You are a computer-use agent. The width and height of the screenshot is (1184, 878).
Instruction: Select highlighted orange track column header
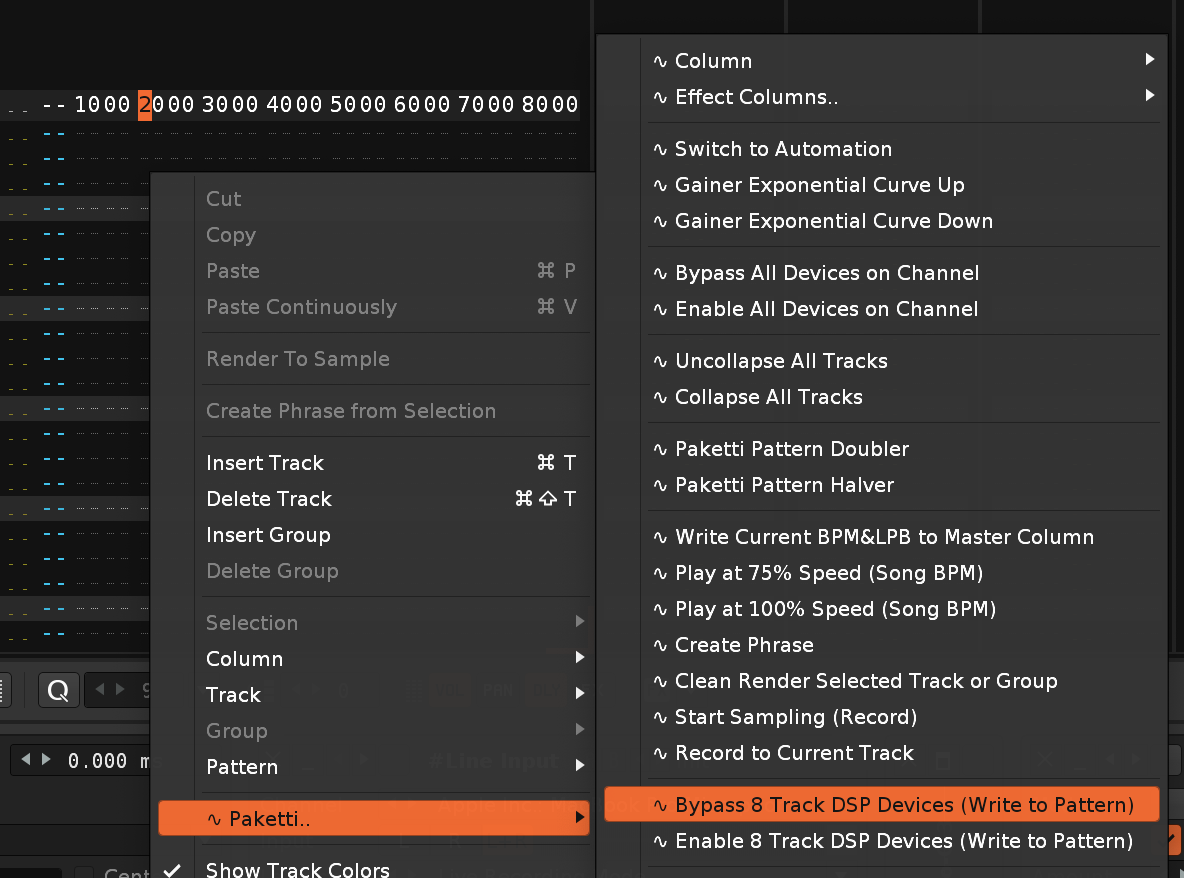click(x=145, y=104)
